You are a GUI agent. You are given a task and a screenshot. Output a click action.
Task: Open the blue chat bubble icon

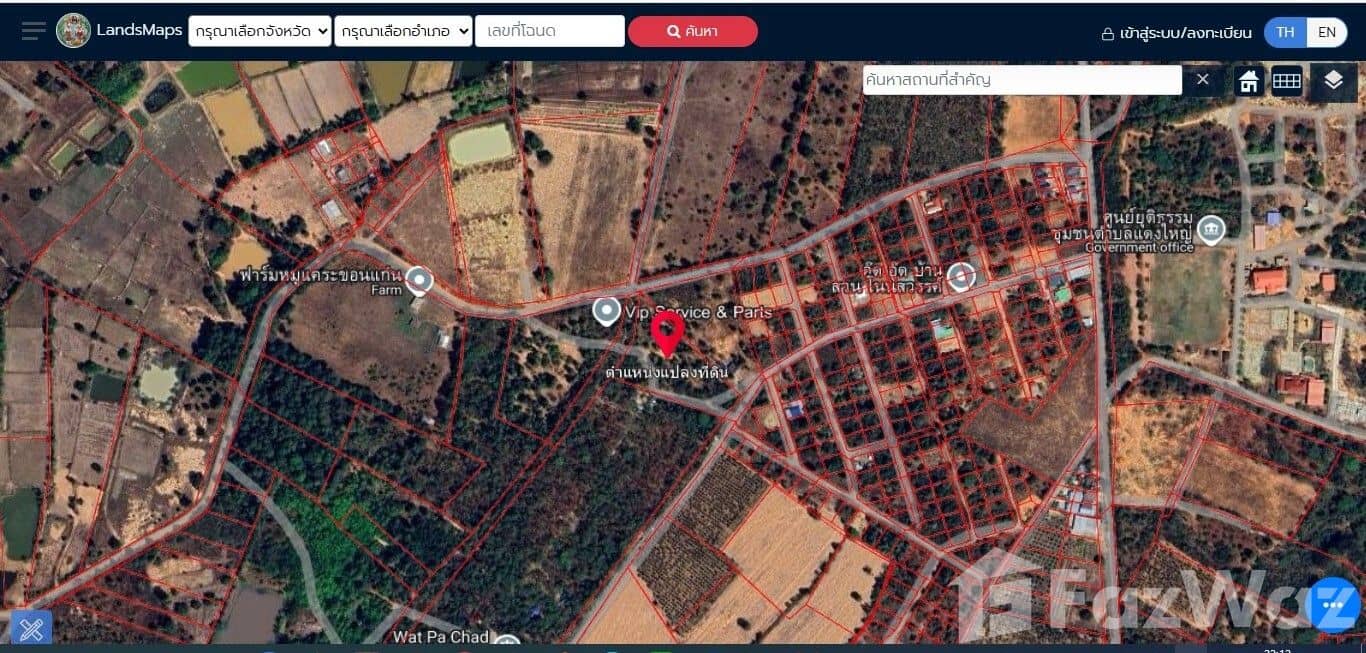[x=1332, y=604]
